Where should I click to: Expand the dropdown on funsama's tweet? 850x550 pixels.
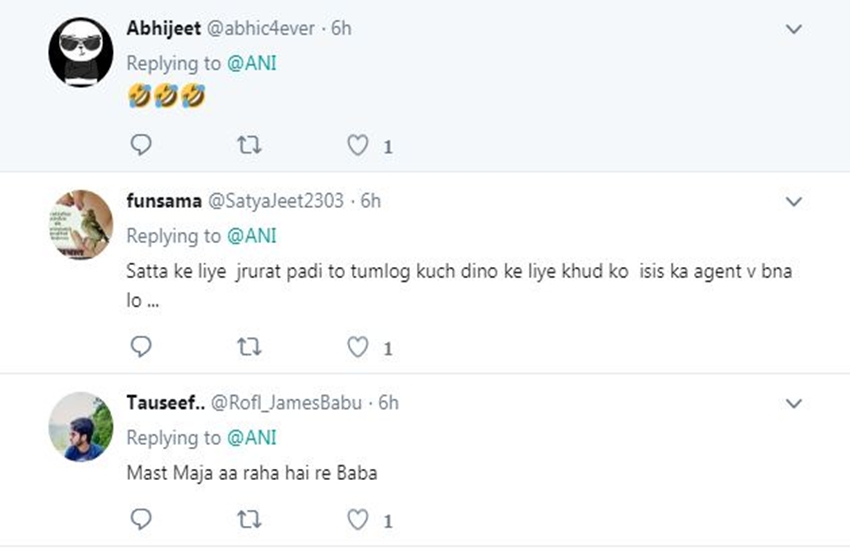click(x=794, y=202)
